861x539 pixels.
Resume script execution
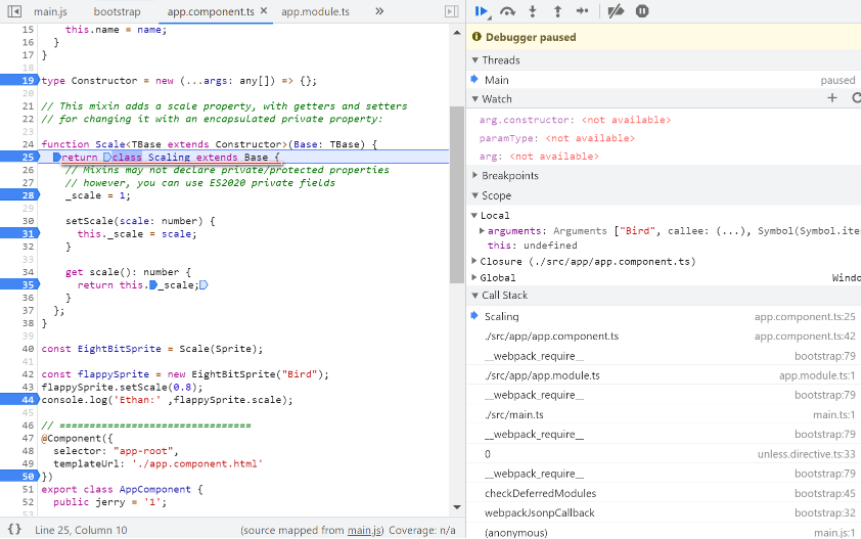click(482, 11)
